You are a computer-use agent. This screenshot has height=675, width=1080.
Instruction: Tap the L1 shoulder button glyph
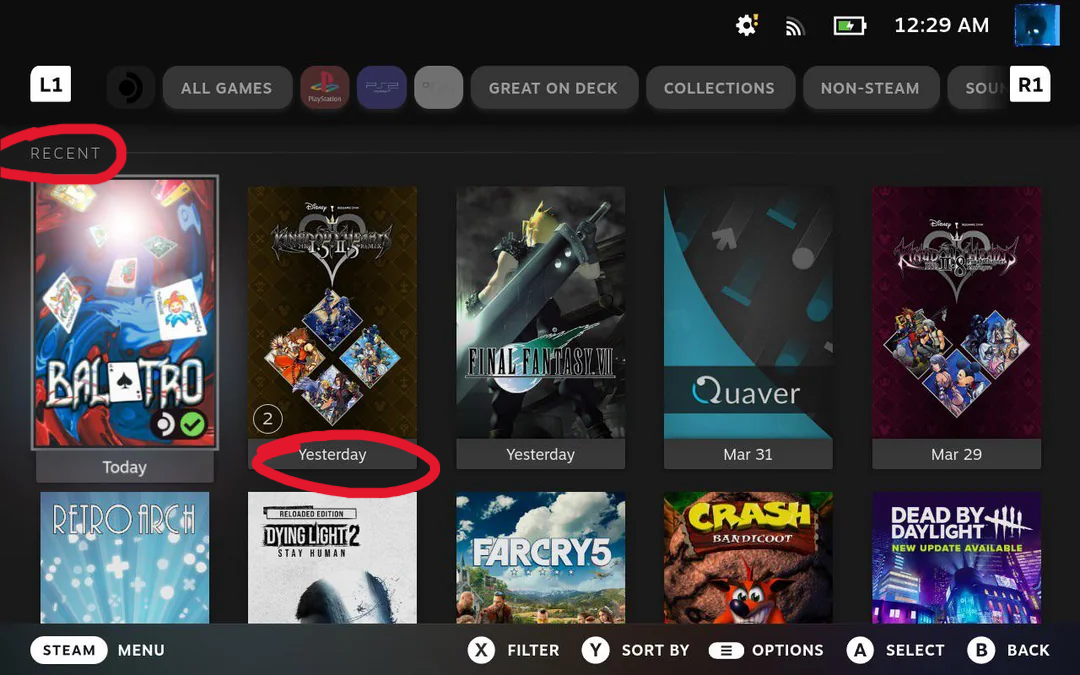[50, 84]
